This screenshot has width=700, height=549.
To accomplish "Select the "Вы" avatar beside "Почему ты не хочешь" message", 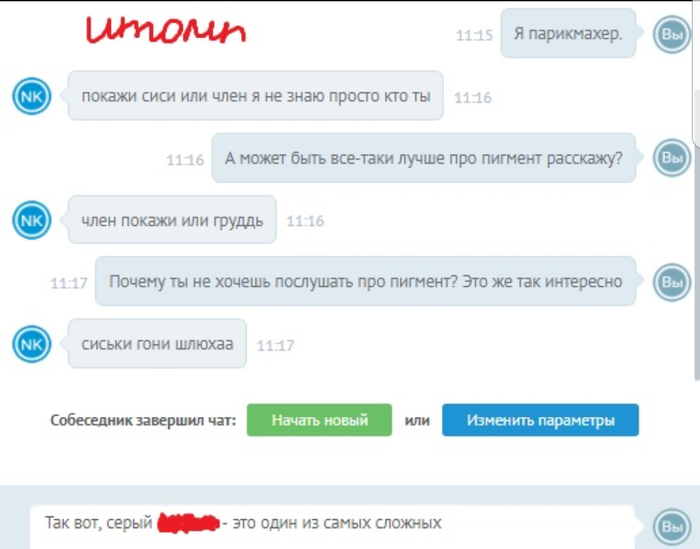I will pyautogui.click(x=671, y=282).
